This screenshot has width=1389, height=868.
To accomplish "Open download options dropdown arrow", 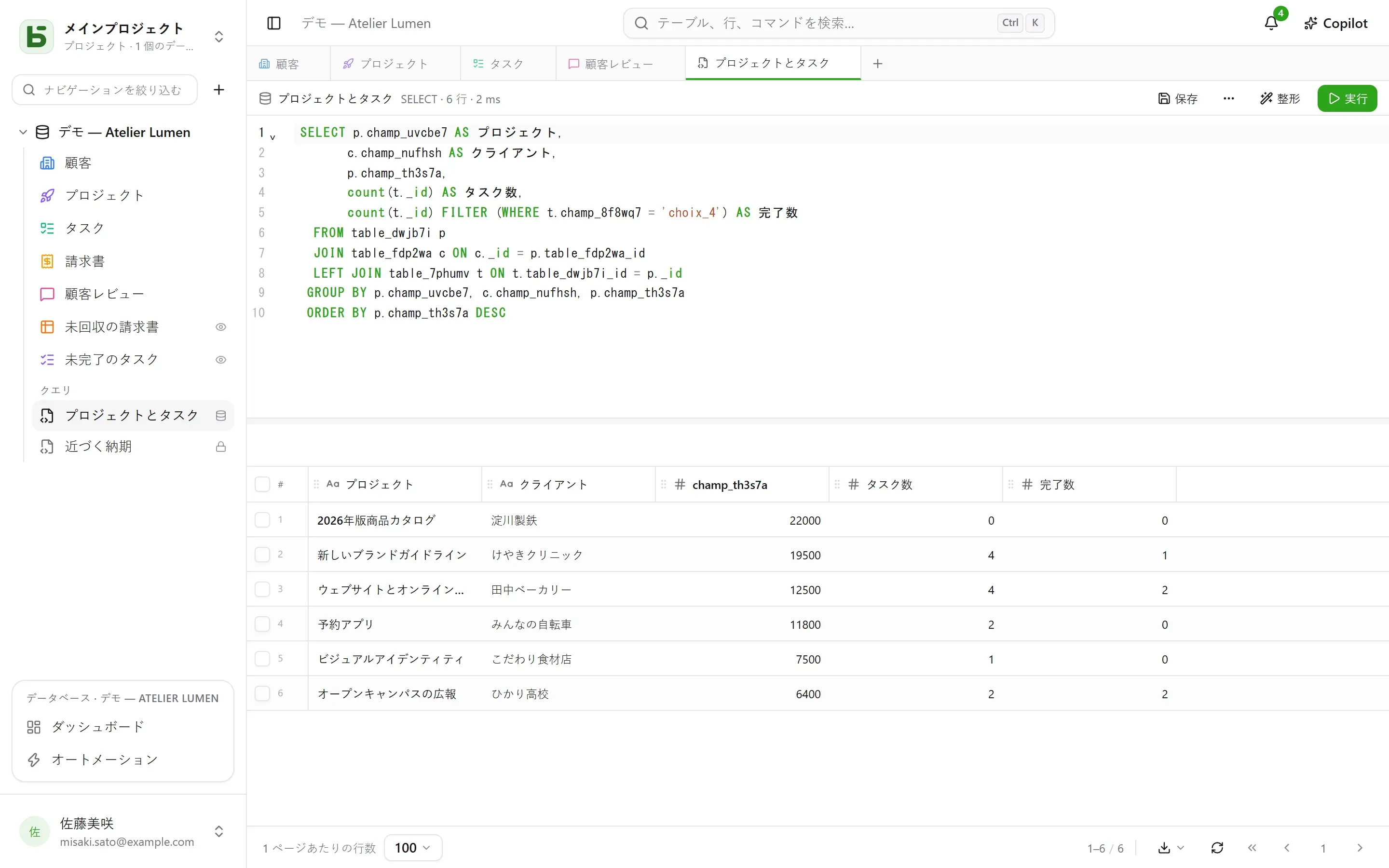I will (x=1181, y=848).
